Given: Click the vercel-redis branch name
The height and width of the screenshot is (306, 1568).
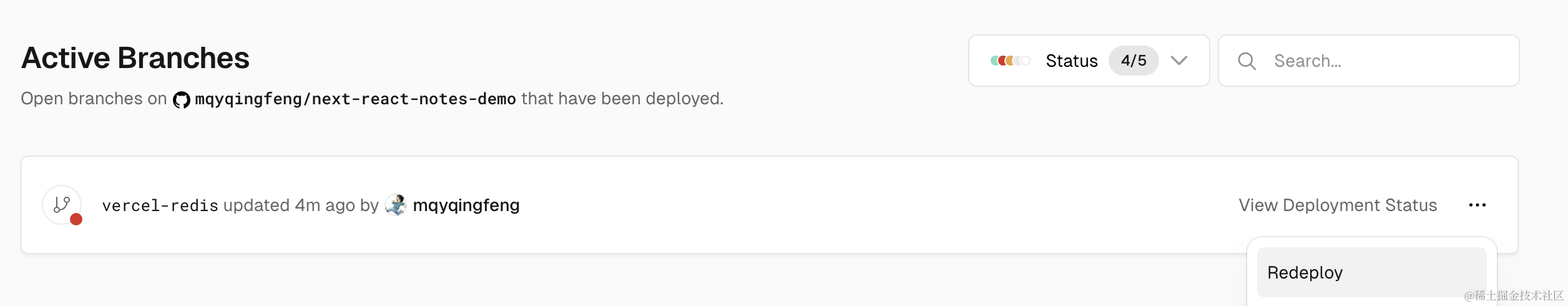Looking at the screenshot, I should 160,205.
